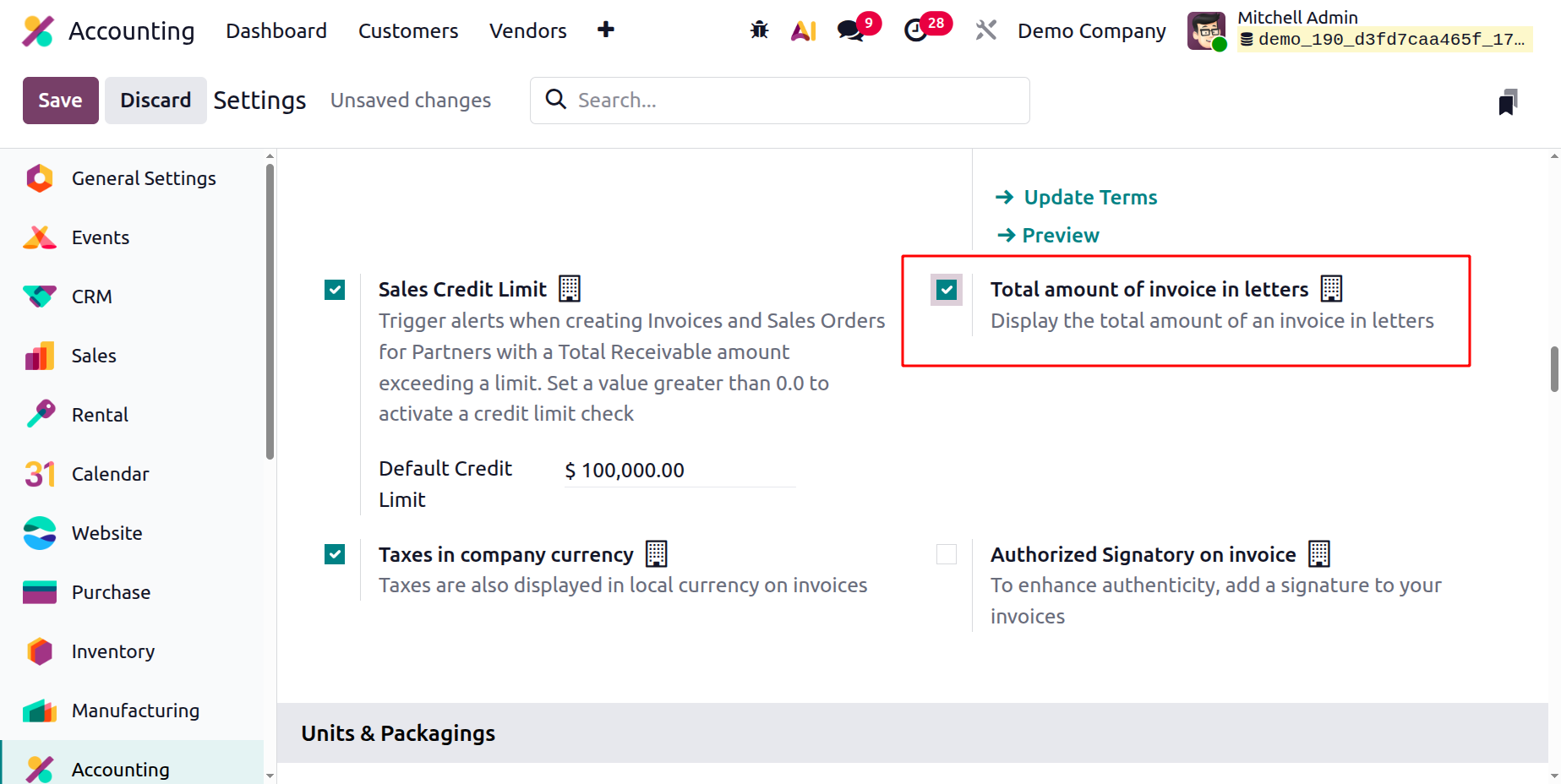Image resolution: width=1561 pixels, height=784 pixels.
Task: Click the wrench and screwdriver tools icon
Action: 985,30
